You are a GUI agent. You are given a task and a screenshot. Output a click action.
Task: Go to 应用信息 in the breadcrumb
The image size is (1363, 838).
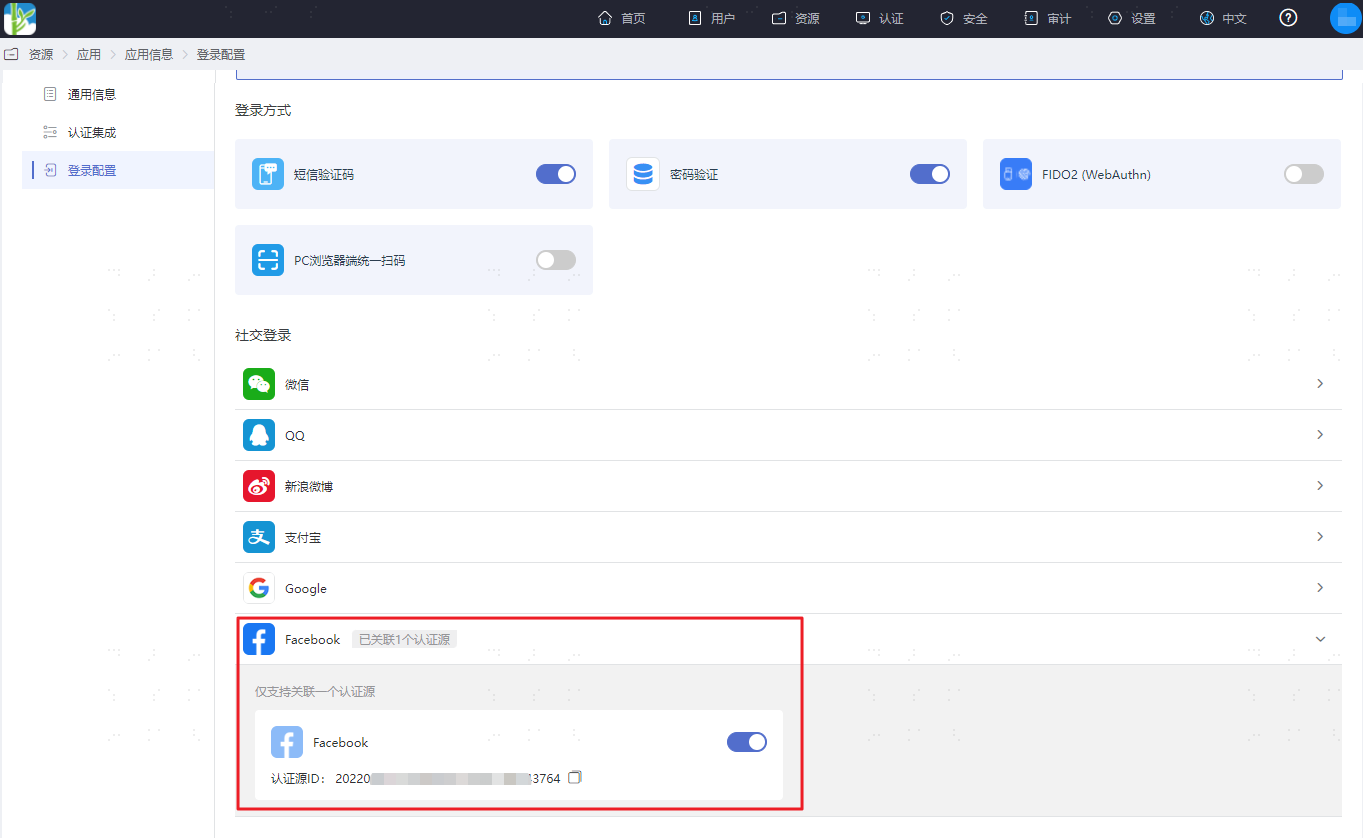tap(149, 55)
